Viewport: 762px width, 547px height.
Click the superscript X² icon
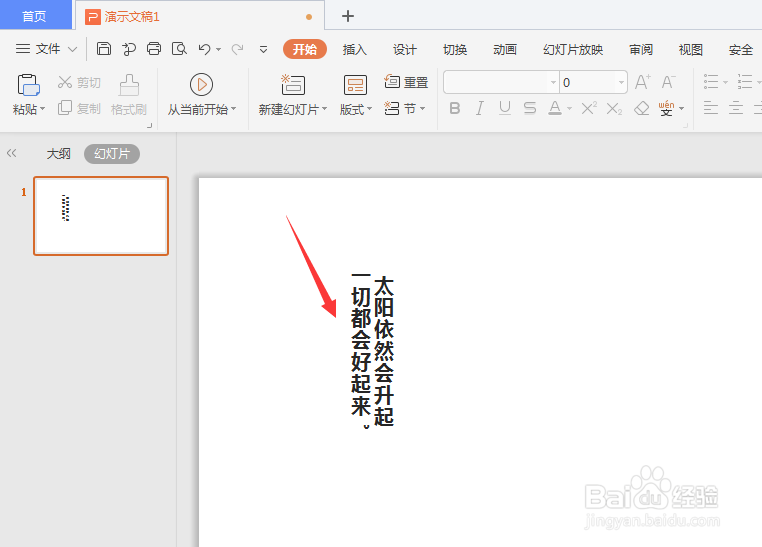pyautogui.click(x=589, y=108)
